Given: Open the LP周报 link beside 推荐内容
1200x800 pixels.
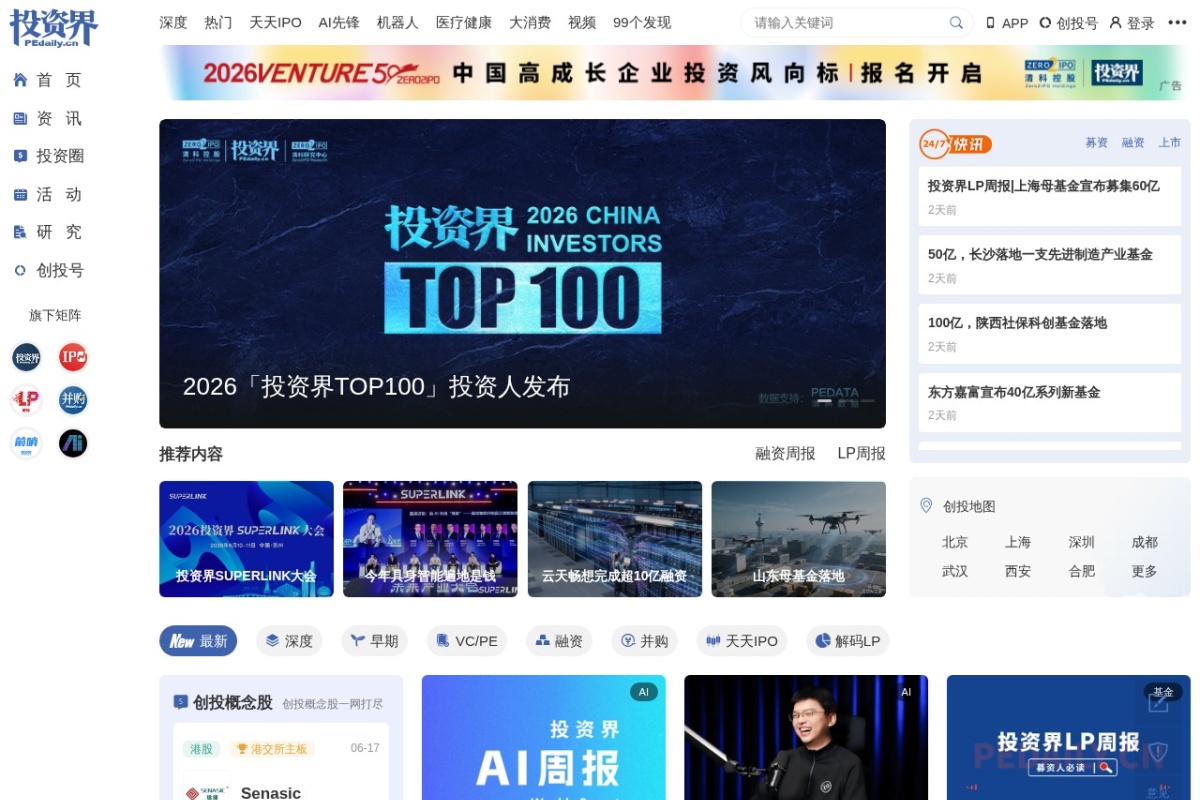Looking at the screenshot, I should pos(861,453).
